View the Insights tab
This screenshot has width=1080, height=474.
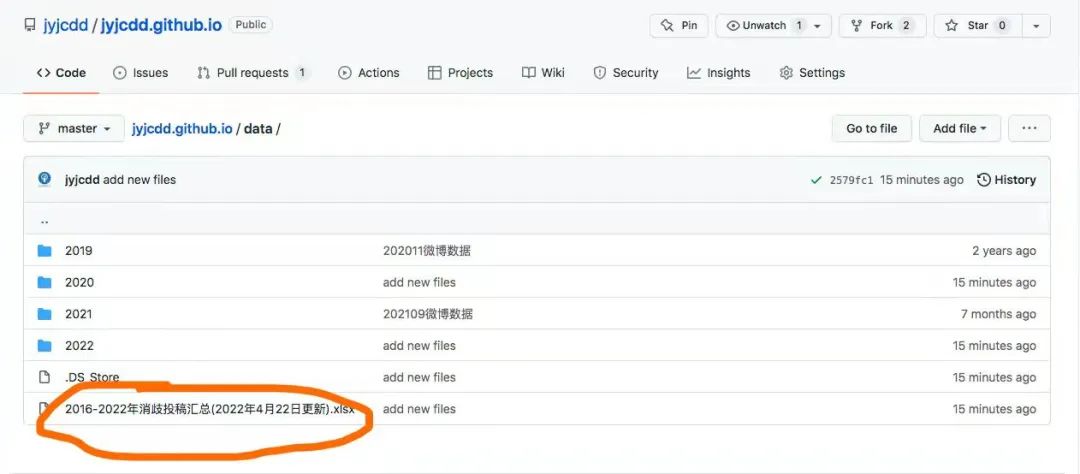(x=718, y=72)
